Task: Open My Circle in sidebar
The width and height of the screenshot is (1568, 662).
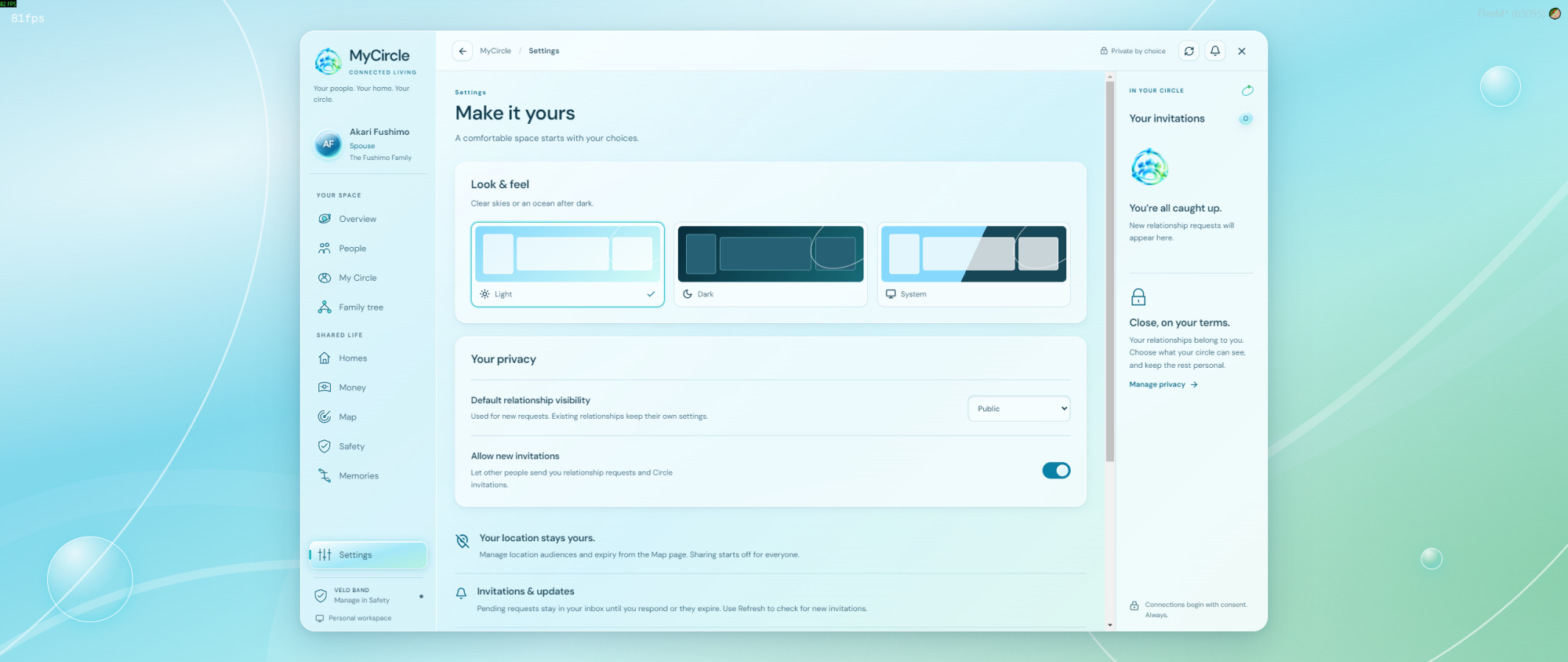Action: (368, 278)
